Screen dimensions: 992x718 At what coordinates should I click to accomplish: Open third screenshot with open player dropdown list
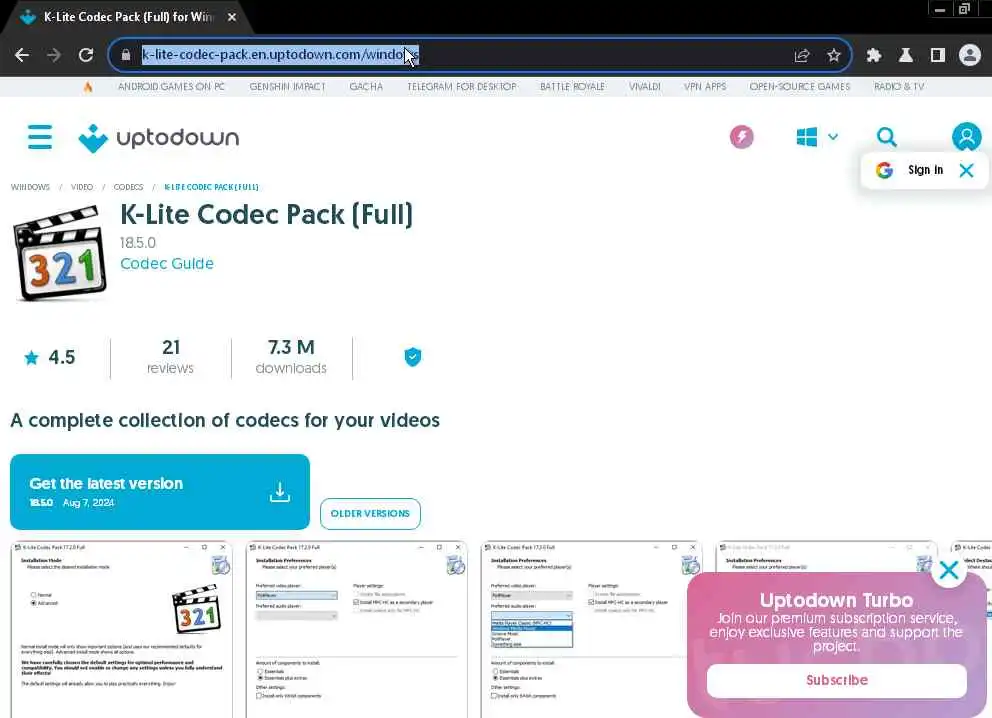pyautogui.click(x=592, y=629)
